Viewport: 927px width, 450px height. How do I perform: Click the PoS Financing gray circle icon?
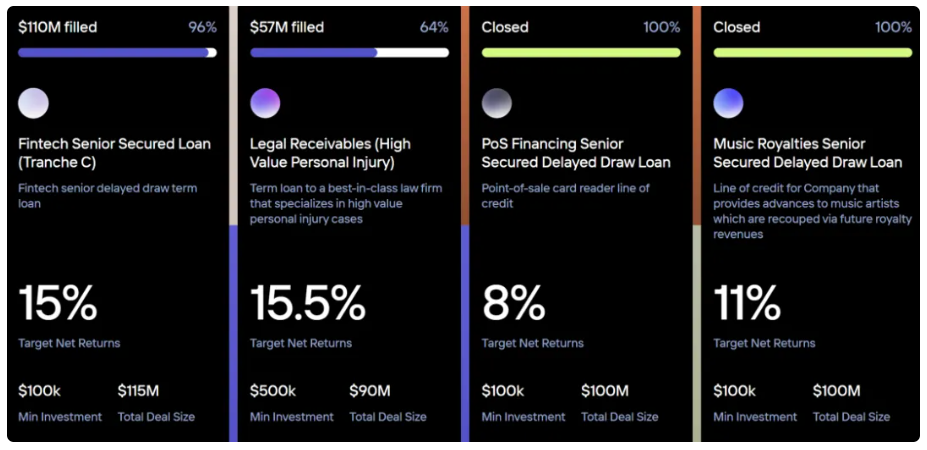point(497,103)
